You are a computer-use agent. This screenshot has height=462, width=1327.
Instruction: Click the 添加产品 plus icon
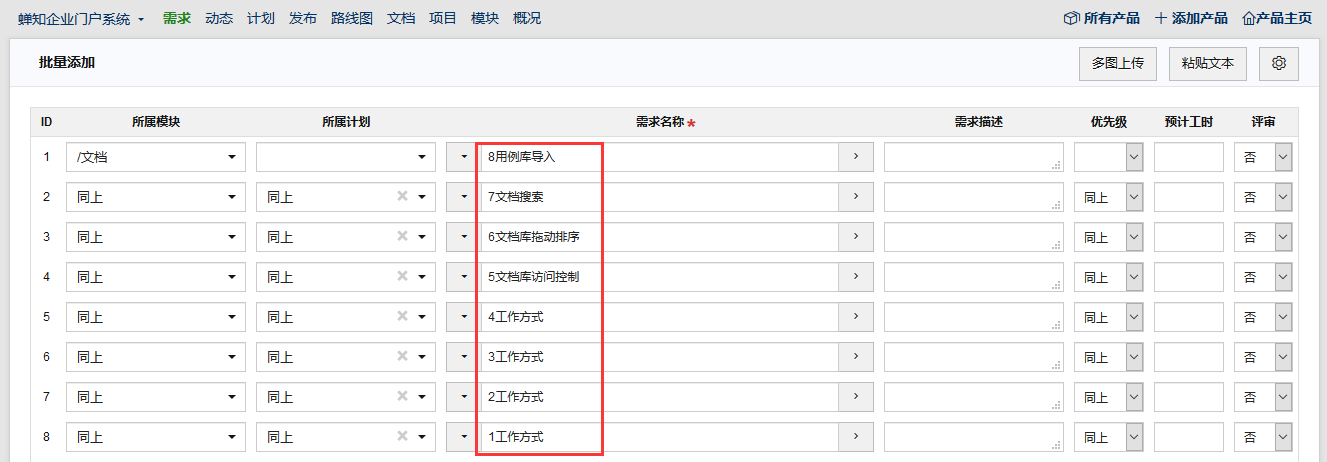pyautogui.click(x=1161, y=18)
